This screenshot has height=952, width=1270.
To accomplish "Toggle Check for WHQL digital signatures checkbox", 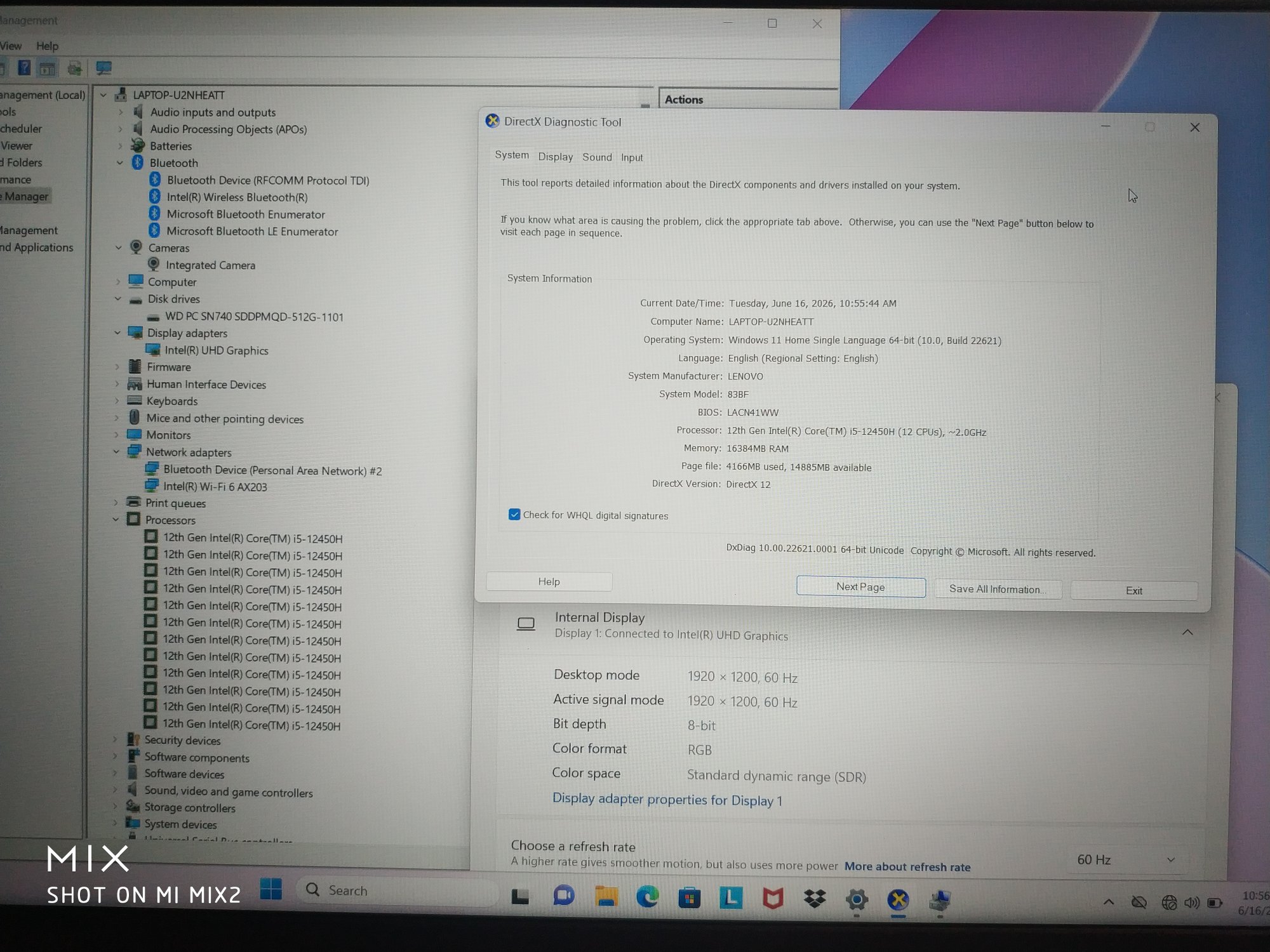I will [x=514, y=515].
